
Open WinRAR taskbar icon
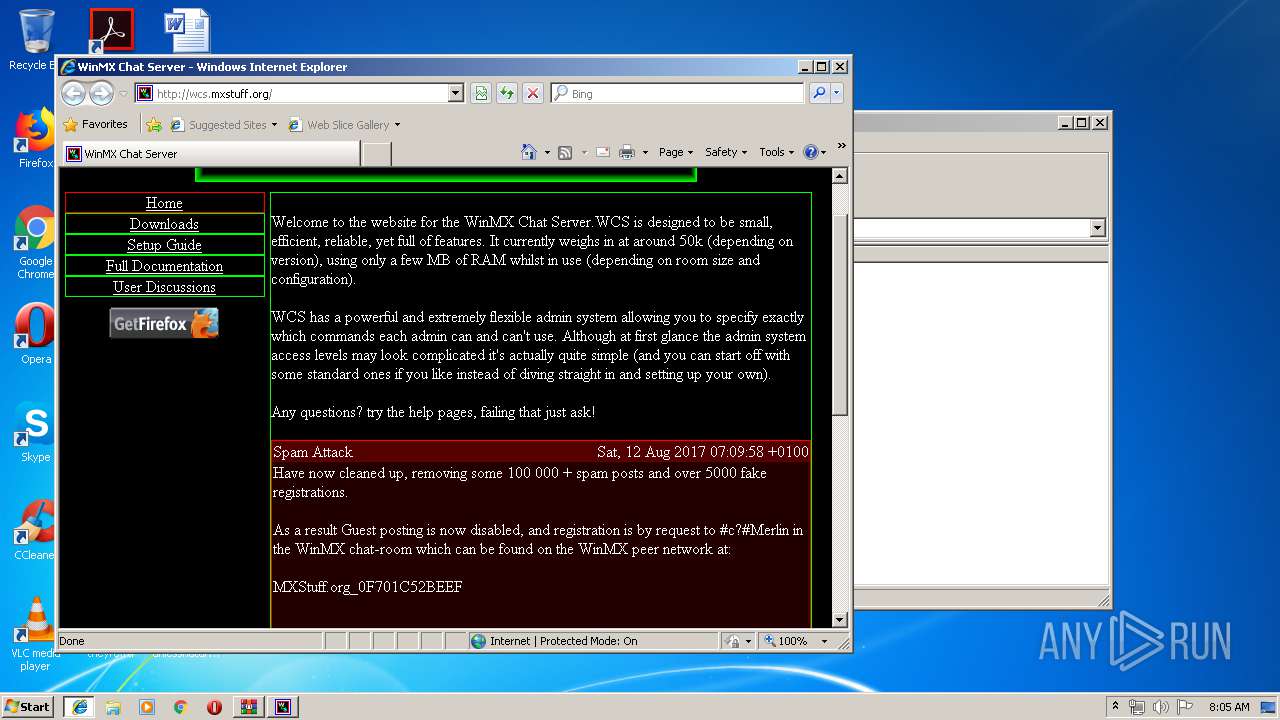click(x=248, y=707)
